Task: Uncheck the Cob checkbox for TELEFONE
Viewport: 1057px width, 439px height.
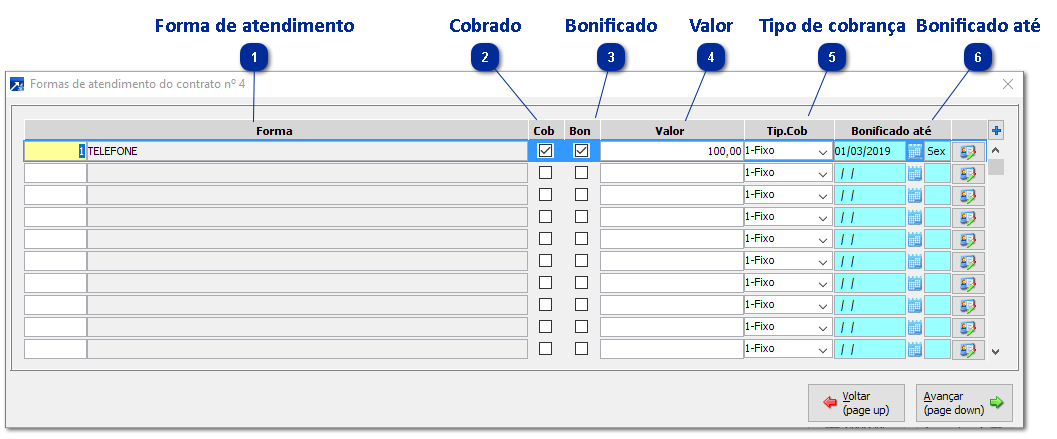Action: (x=545, y=151)
